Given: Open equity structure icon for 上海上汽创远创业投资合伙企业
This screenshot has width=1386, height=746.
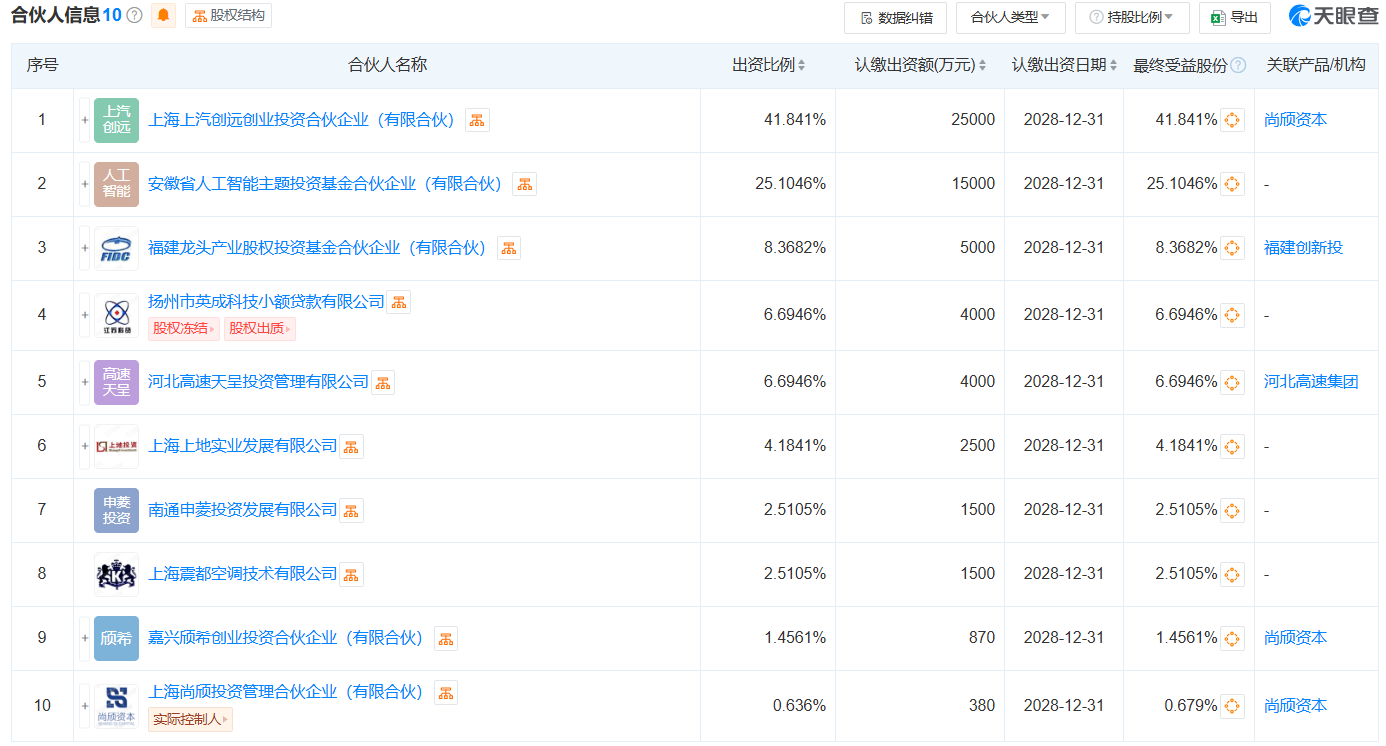Looking at the screenshot, I should pyautogui.click(x=477, y=120).
